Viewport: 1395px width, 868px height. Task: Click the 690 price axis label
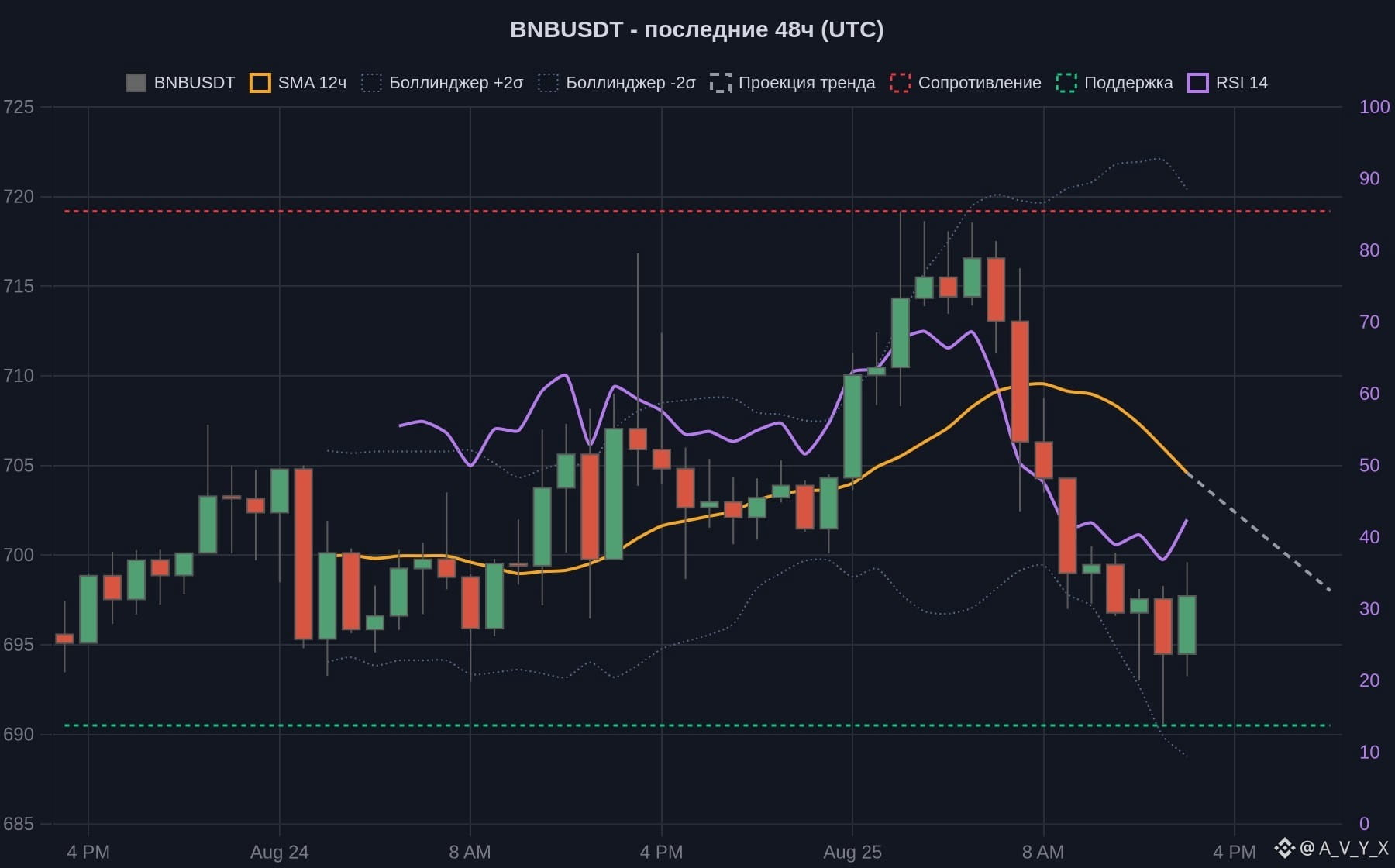pyautogui.click(x=19, y=734)
